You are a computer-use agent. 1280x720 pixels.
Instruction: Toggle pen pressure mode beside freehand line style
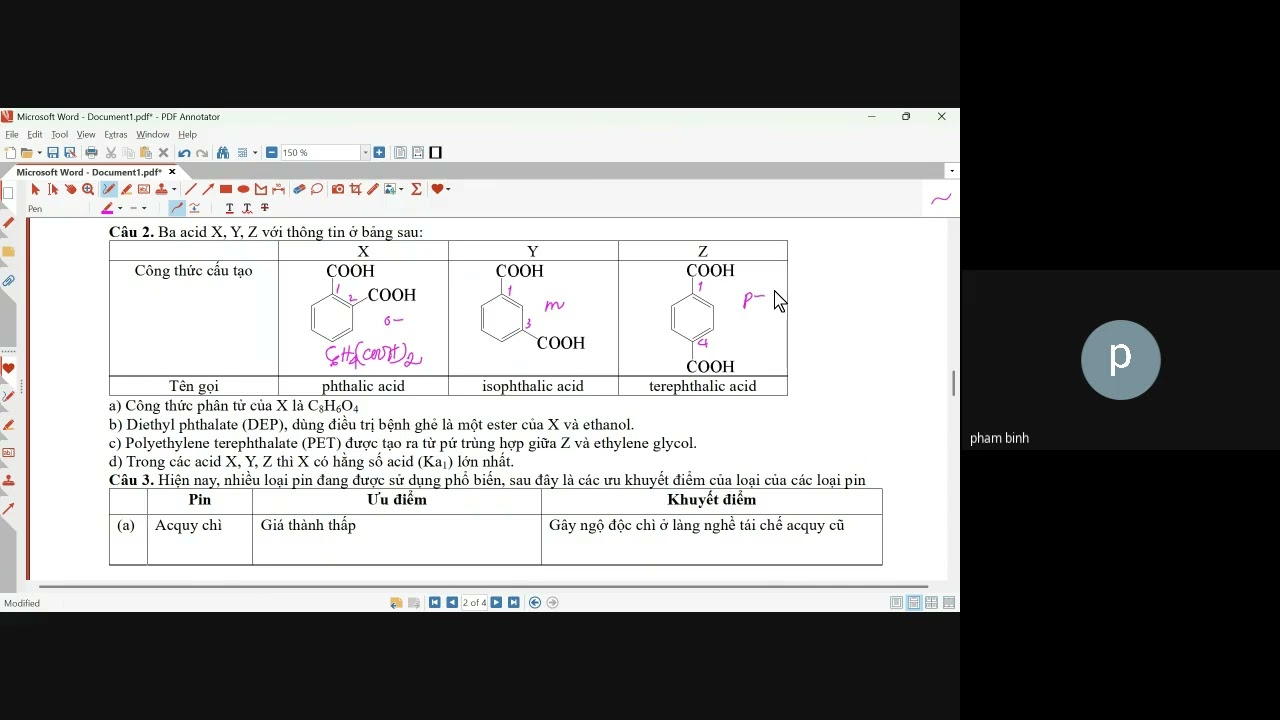coord(194,208)
